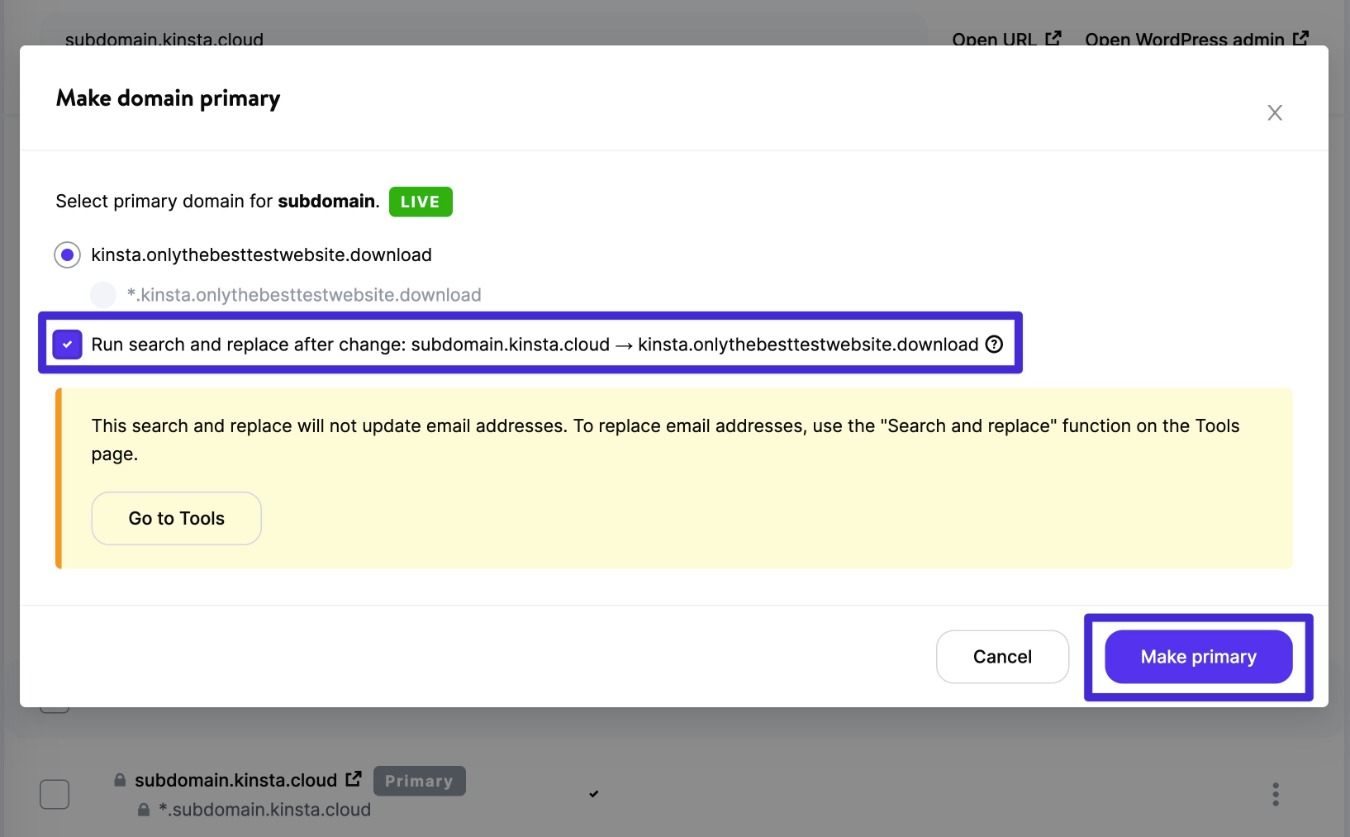Open the help tooltip beside search and replace text
Screen dimensions: 1350x837
(x=994, y=343)
